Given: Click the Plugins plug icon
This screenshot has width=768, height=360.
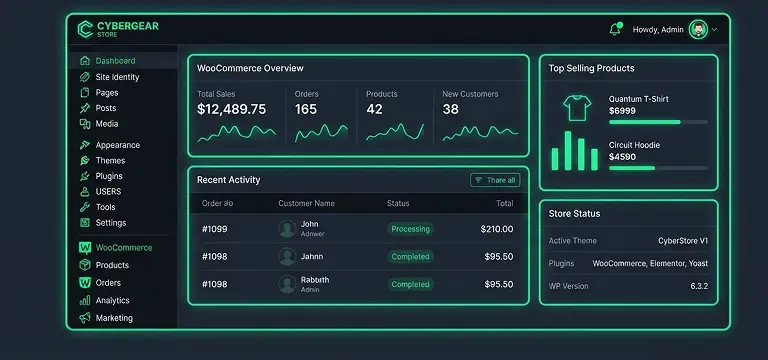Looking at the screenshot, I should [85, 176].
